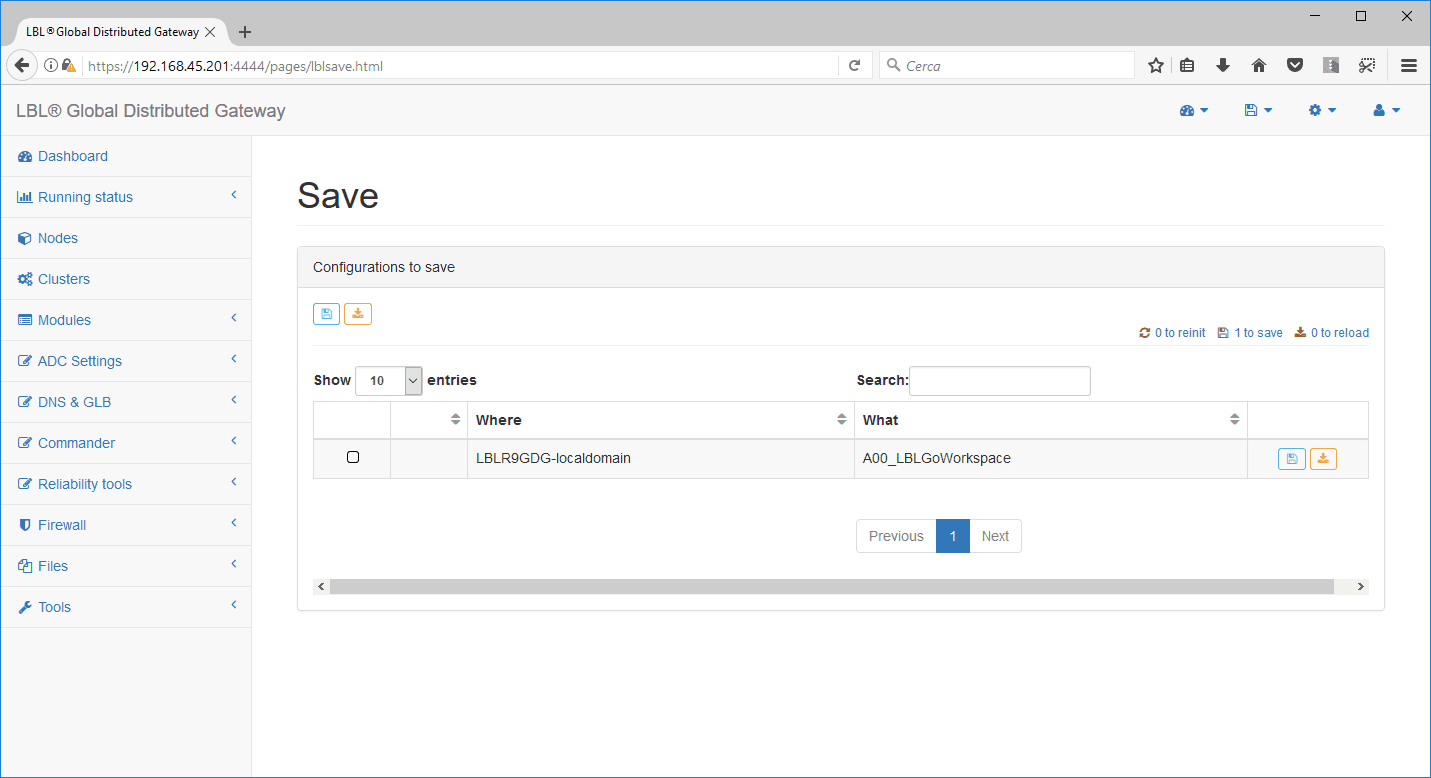The image size is (1431, 778).
Task: Click the right arrow of the horizontal scrollbar
Action: tap(1360, 586)
